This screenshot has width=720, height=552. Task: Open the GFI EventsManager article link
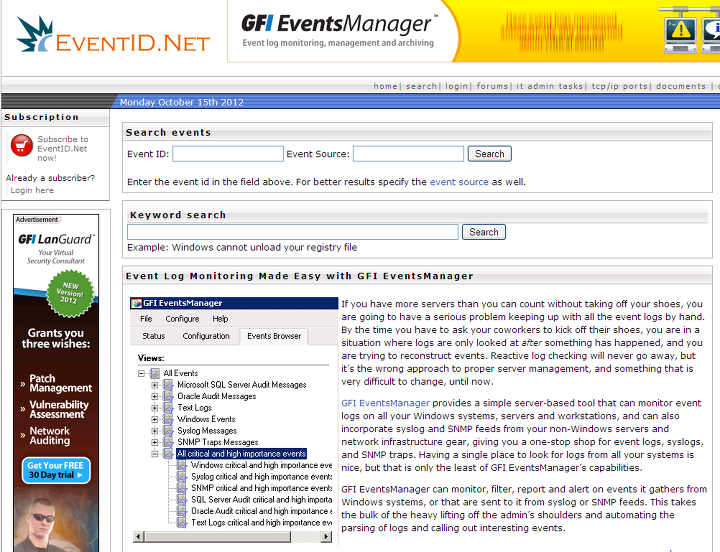(x=385, y=403)
